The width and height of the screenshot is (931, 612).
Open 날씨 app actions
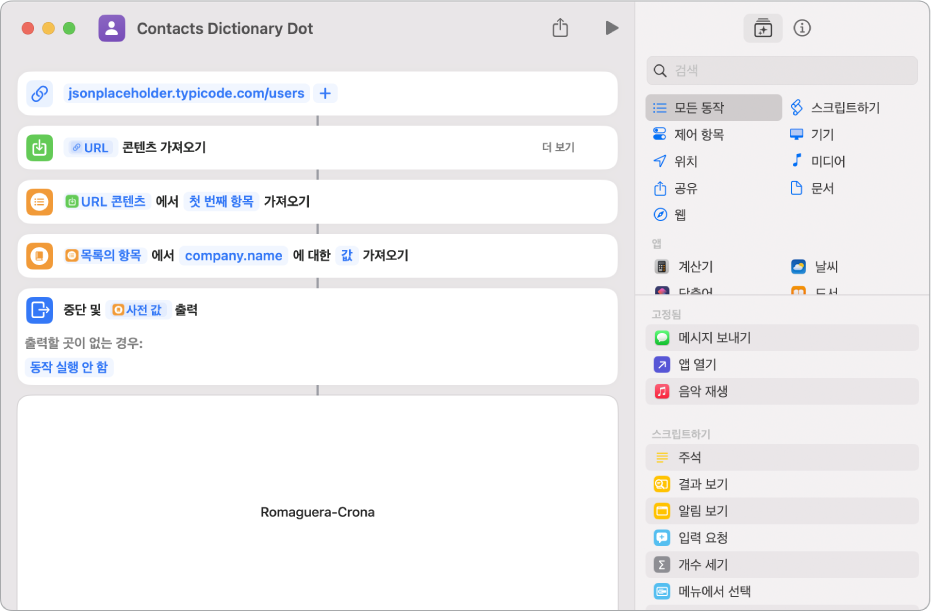pos(814,267)
